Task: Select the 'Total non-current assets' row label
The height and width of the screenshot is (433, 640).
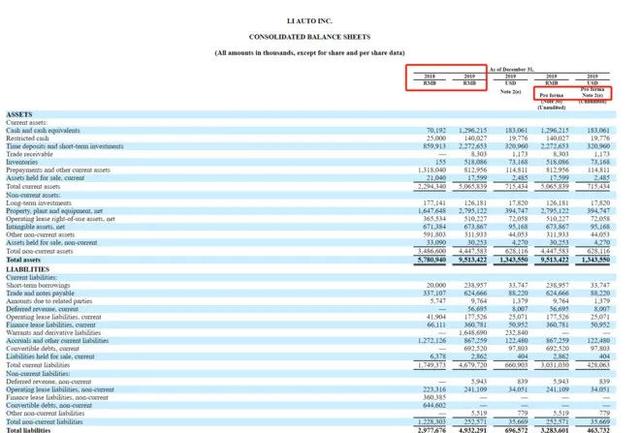Action: point(40,251)
